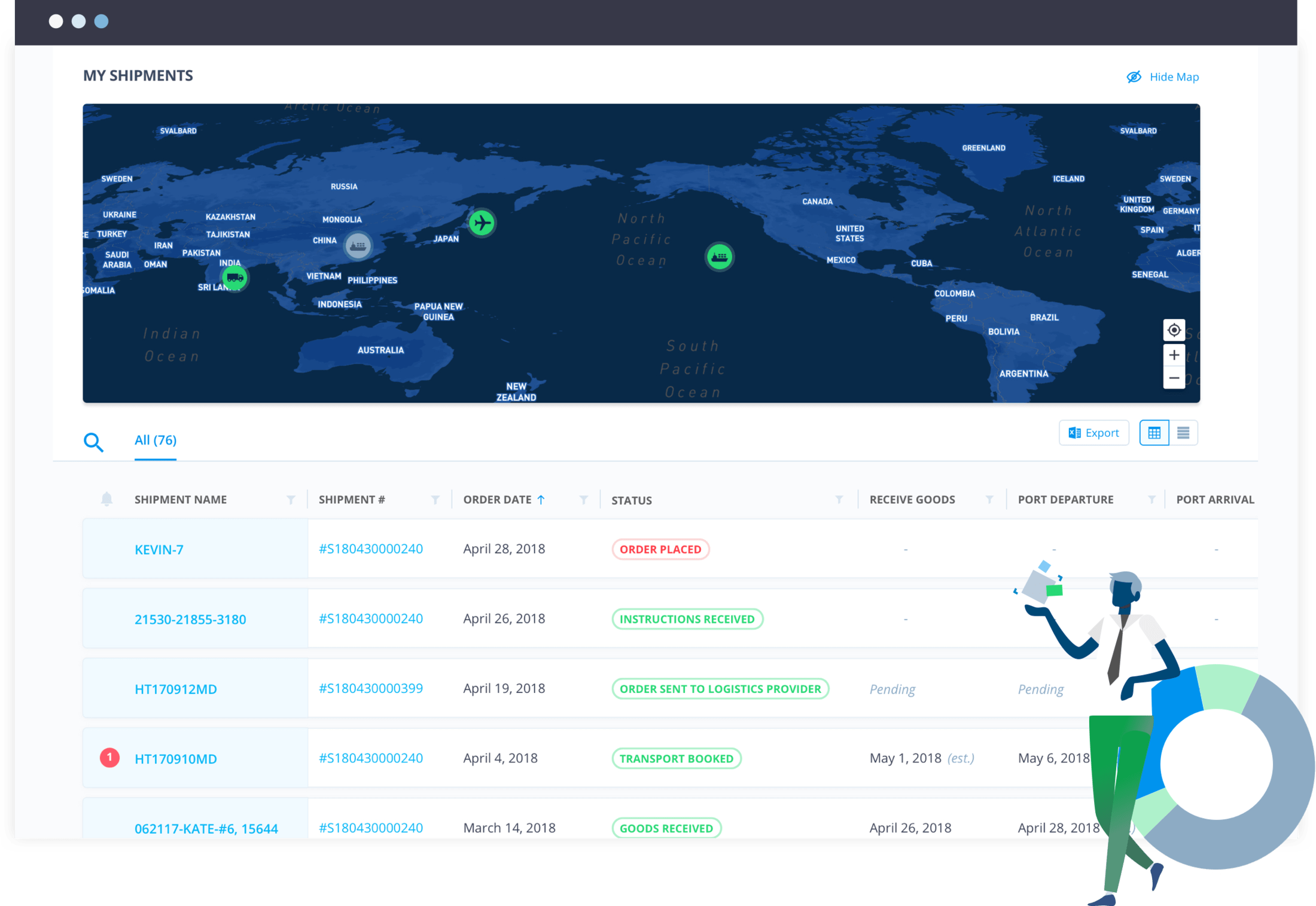Zoom out of the map with the minus control

tap(1174, 378)
